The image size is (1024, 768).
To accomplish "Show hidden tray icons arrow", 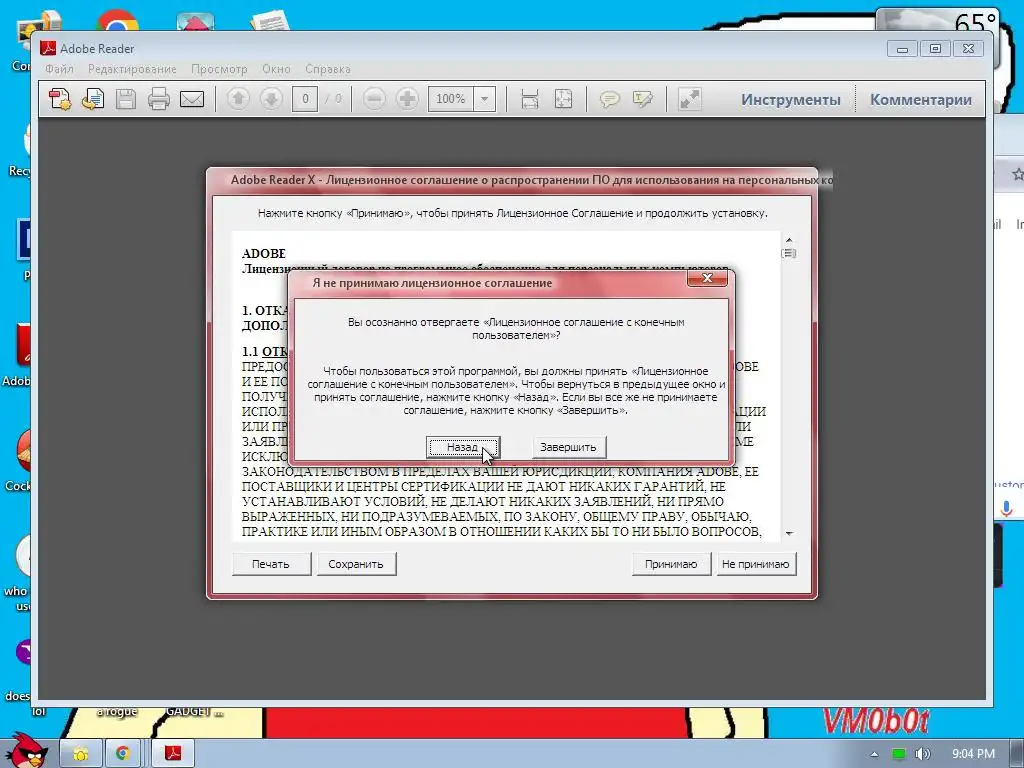I will [x=874, y=755].
